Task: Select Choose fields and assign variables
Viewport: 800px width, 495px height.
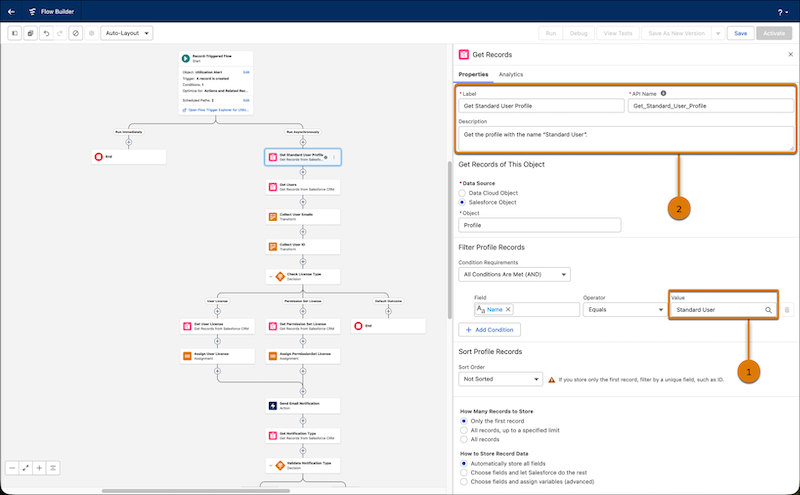Action: (464, 482)
